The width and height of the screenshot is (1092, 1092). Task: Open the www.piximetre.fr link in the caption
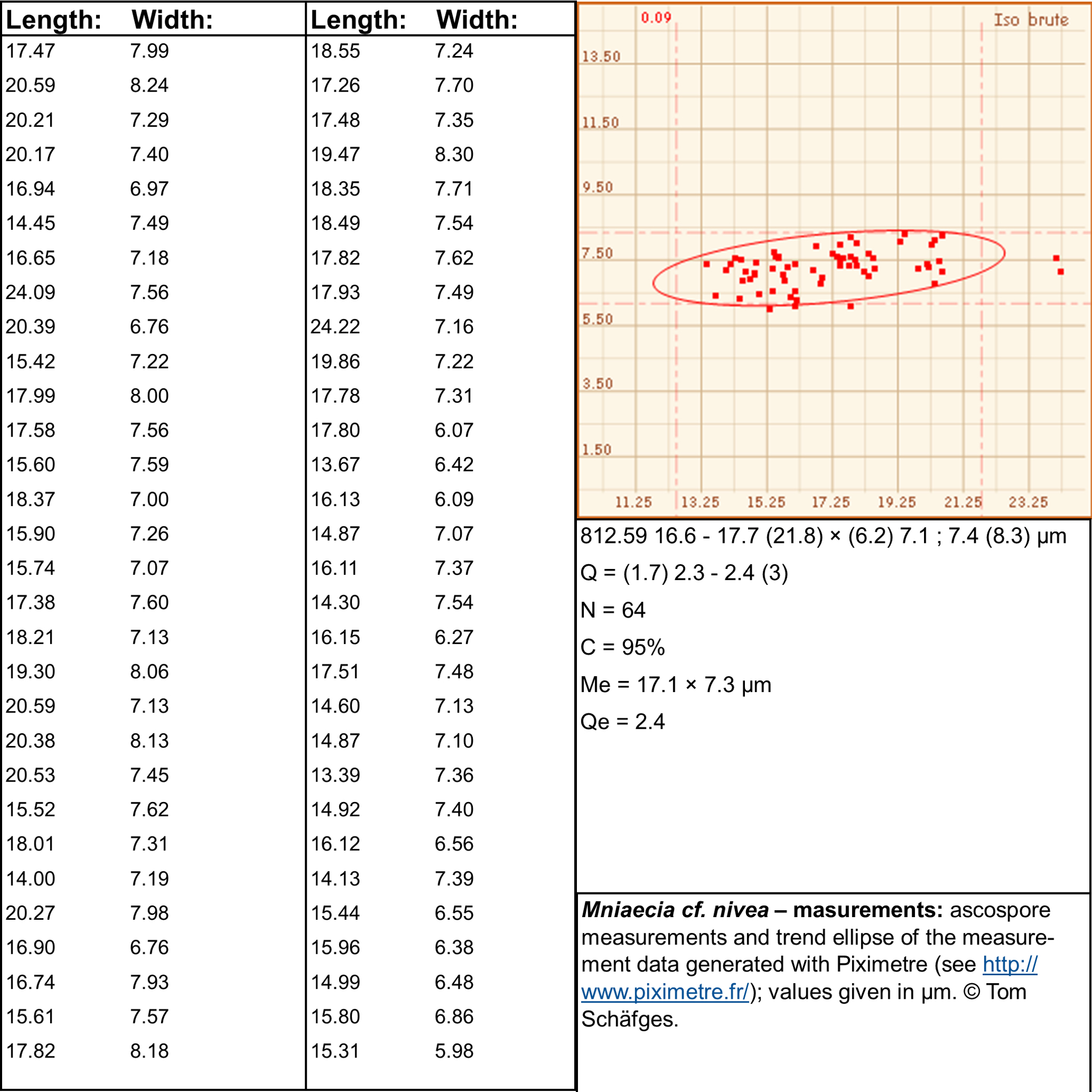(x=665, y=992)
